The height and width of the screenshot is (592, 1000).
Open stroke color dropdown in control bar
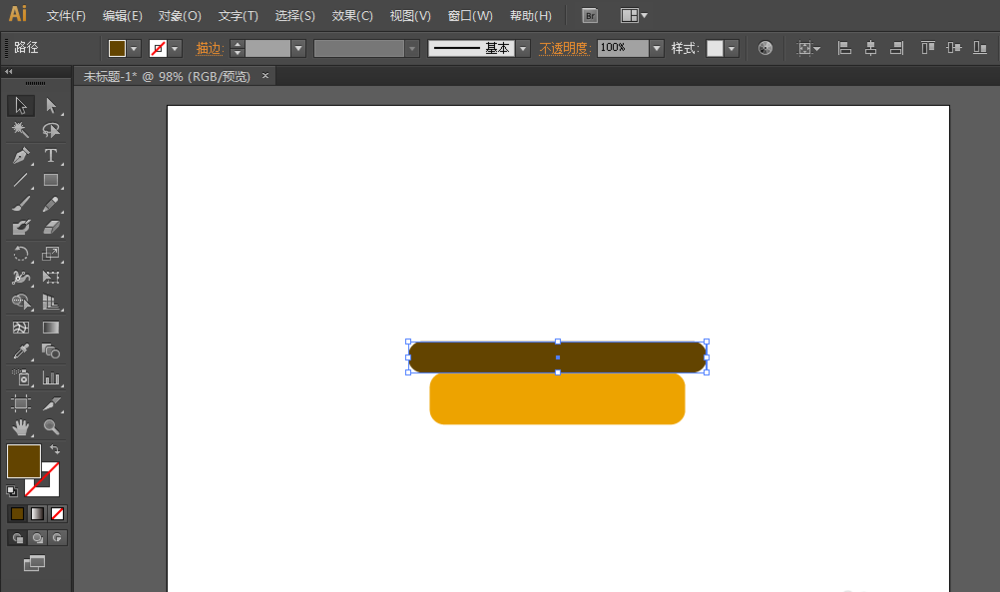[x=175, y=48]
